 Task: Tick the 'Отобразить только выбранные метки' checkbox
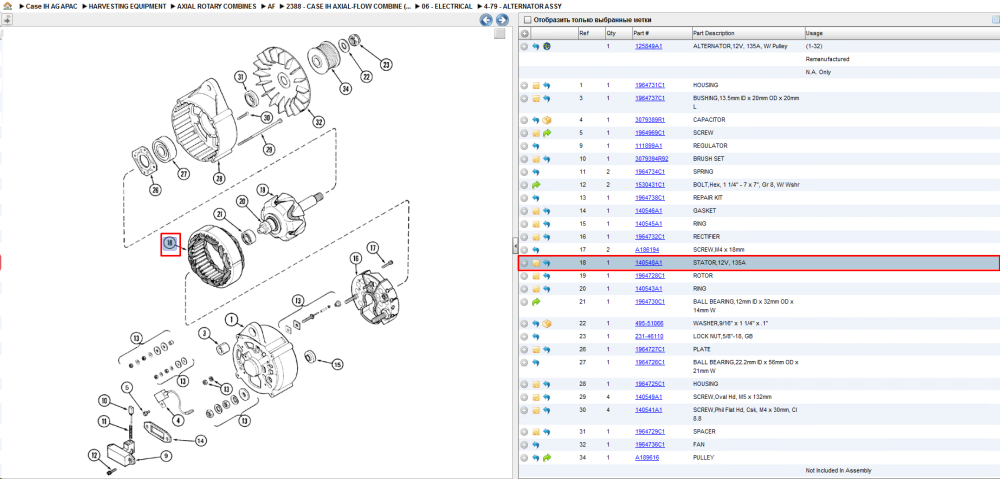click(526, 20)
